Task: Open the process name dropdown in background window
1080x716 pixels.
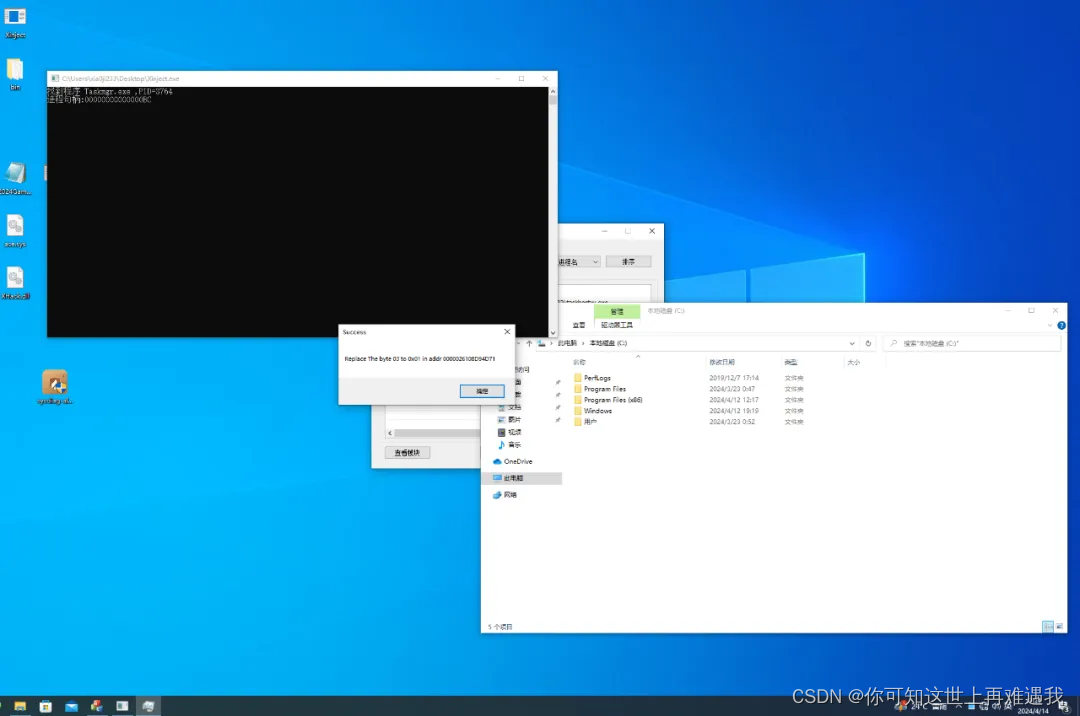Action: [579, 262]
